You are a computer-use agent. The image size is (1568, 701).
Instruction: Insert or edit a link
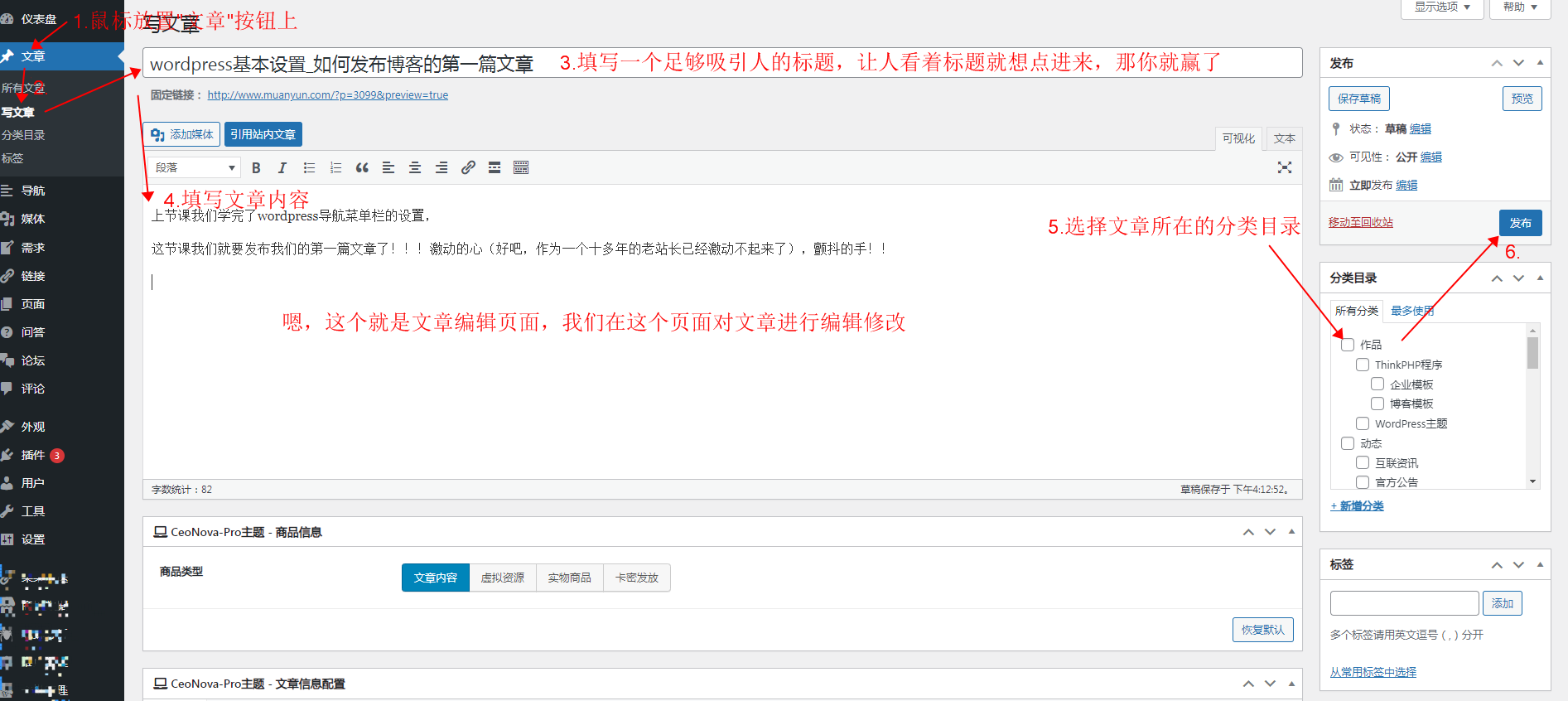[x=468, y=167]
